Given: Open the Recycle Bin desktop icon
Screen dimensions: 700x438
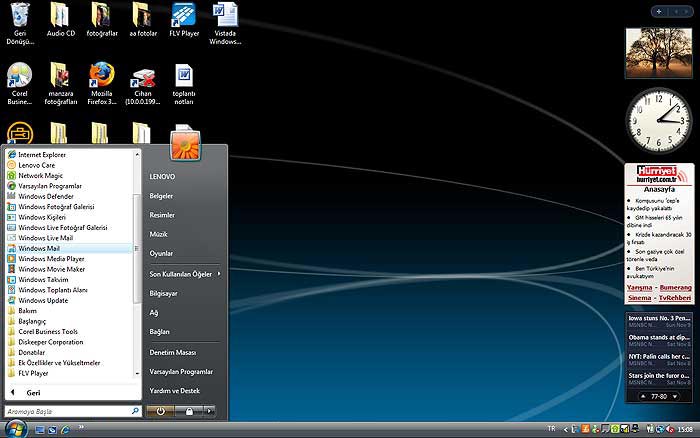Looking at the screenshot, I should coord(20,23).
